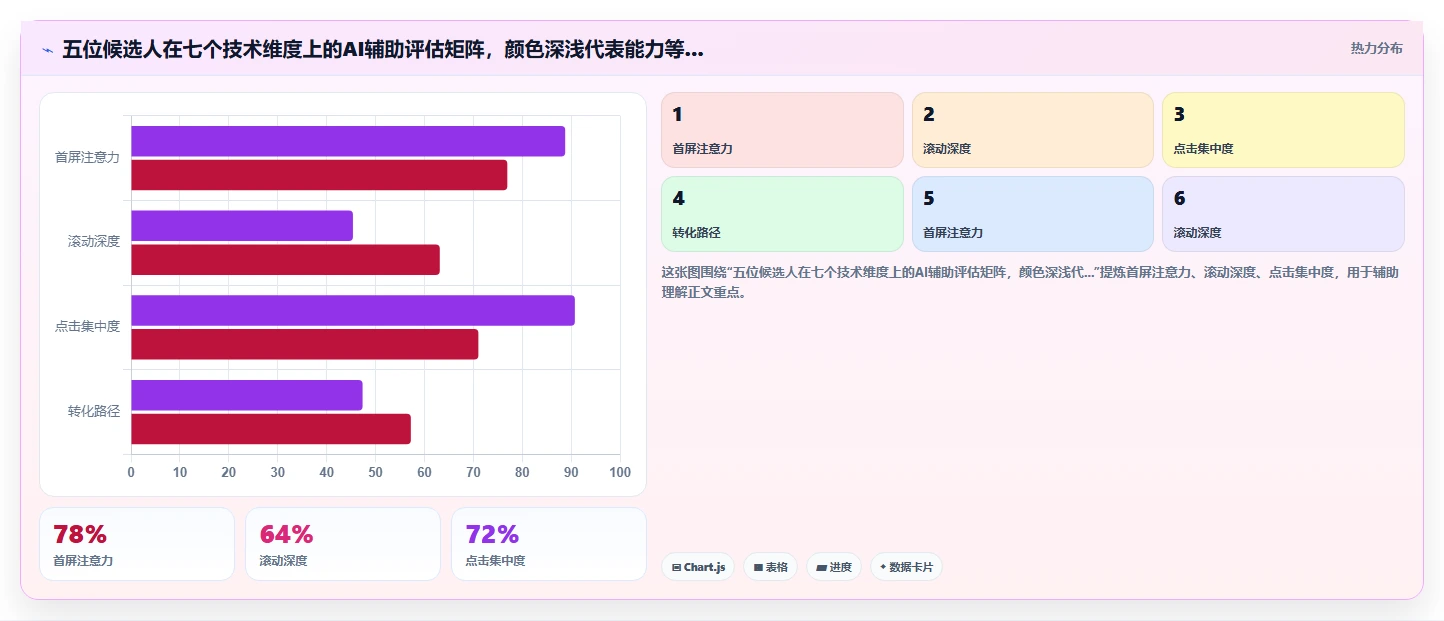
Task: Select the 表格 tag chip
Action: tap(770, 567)
